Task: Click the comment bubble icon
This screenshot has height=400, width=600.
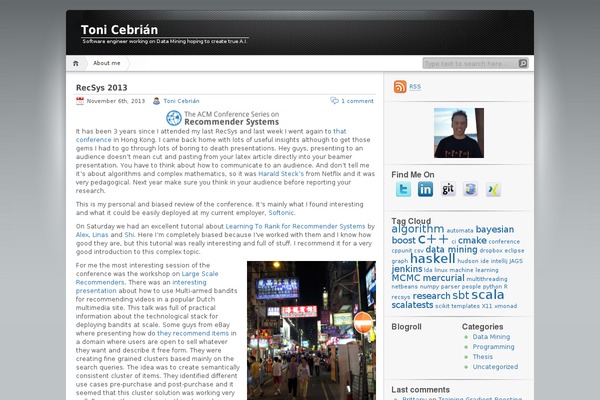Action: coord(334,101)
